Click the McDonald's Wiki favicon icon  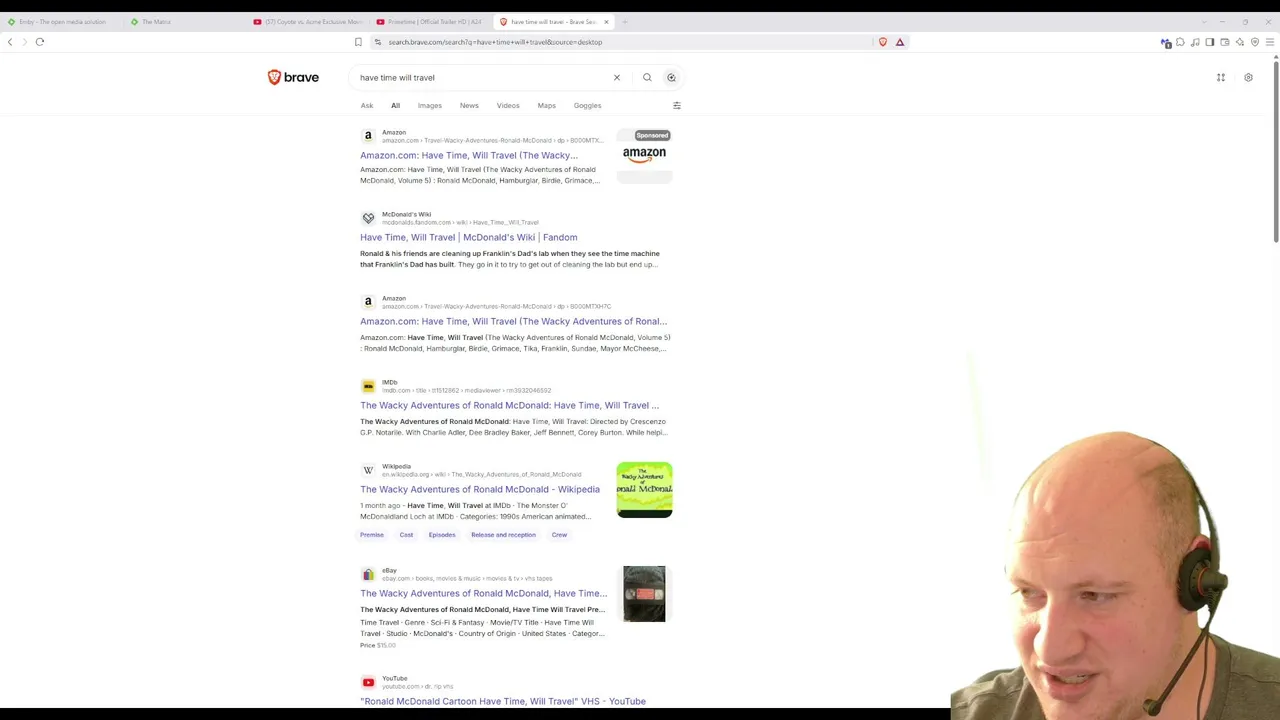(368, 217)
